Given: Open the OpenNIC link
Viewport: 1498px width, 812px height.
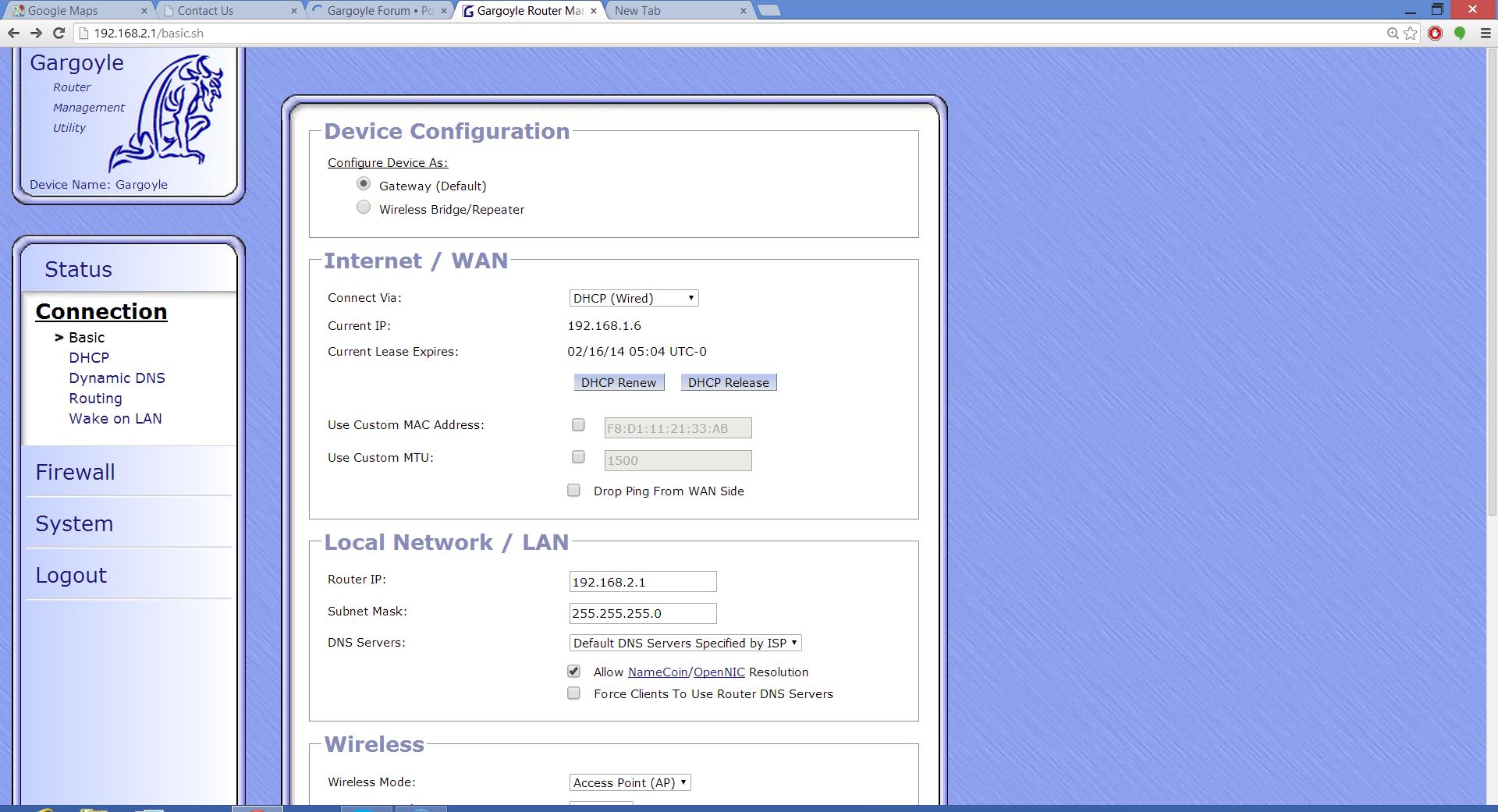Looking at the screenshot, I should coord(719,672).
